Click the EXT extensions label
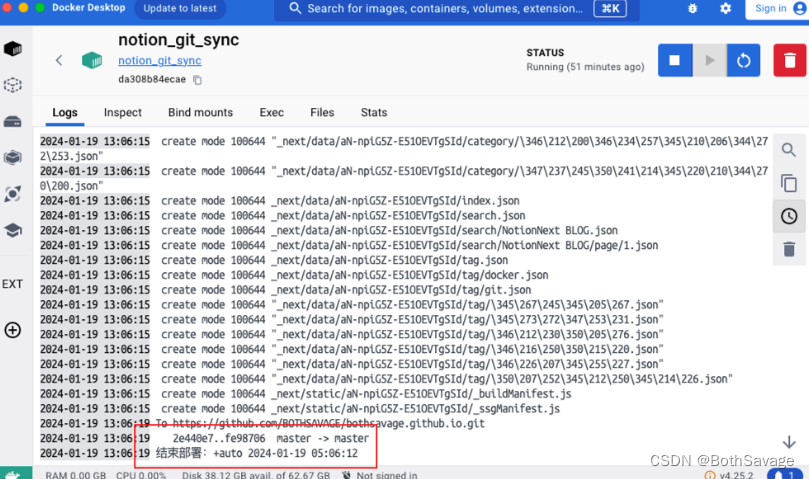809x479 pixels. [12, 284]
